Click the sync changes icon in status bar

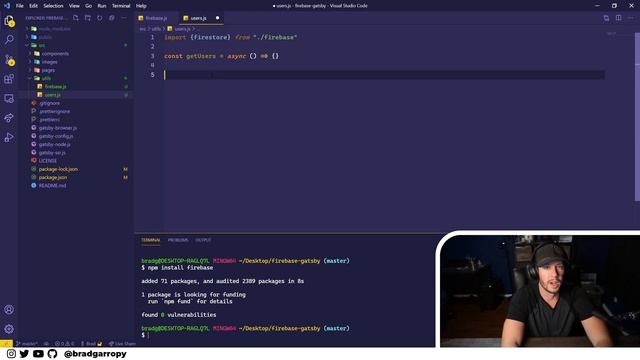click(46, 344)
